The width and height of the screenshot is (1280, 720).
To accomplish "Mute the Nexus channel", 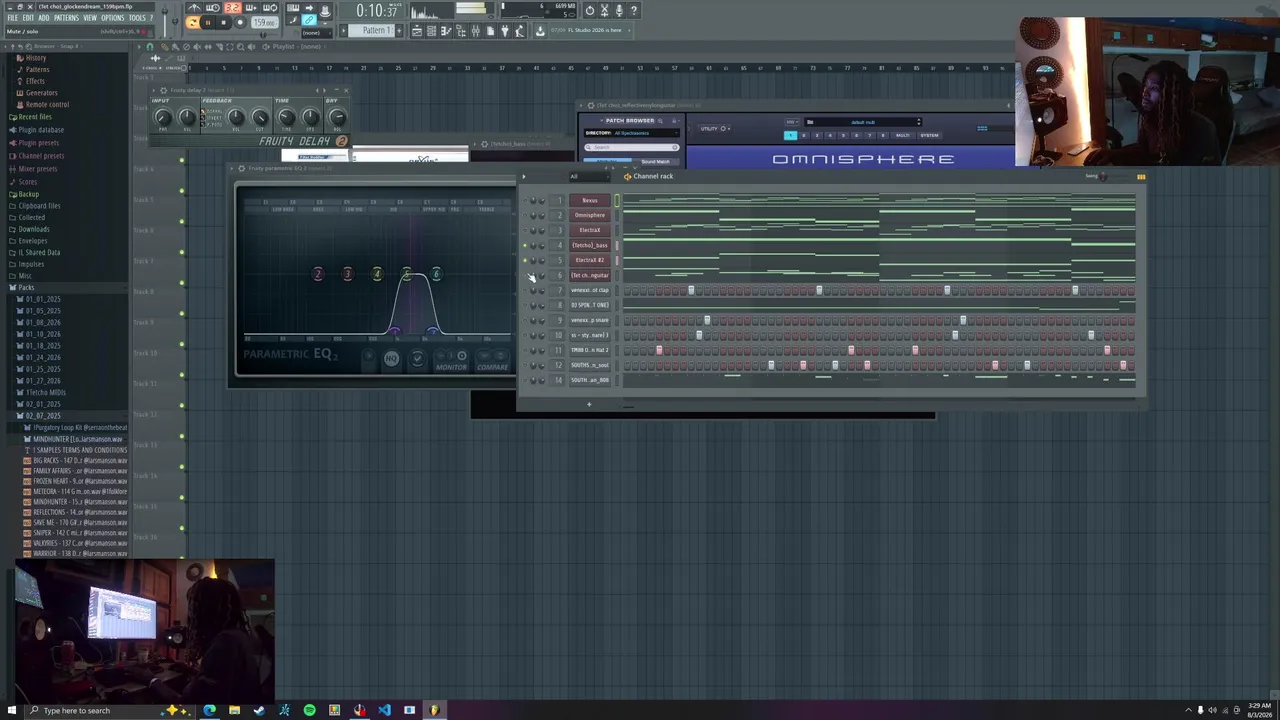I will (x=525, y=200).
